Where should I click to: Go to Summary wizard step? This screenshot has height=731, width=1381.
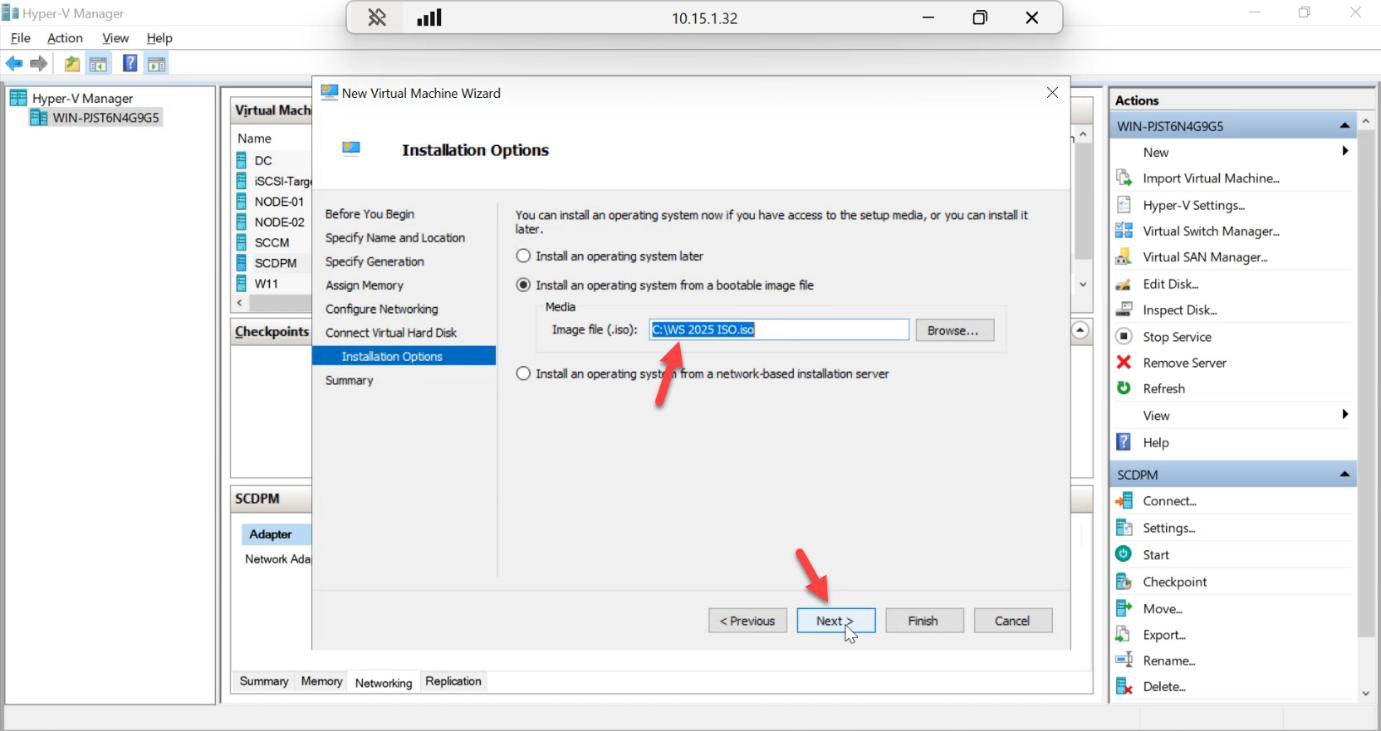click(349, 380)
